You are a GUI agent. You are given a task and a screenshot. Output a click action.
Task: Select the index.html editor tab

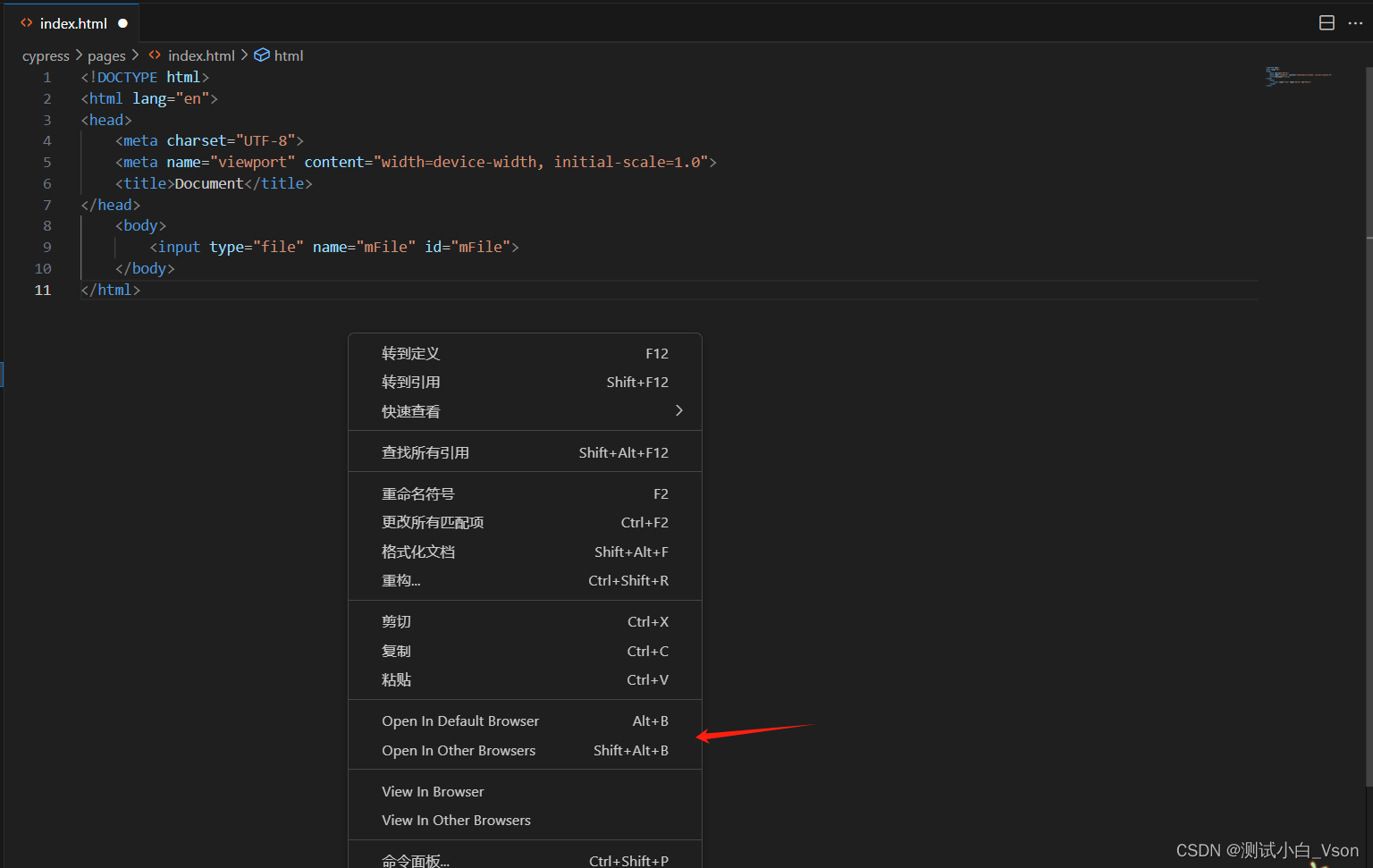click(73, 23)
